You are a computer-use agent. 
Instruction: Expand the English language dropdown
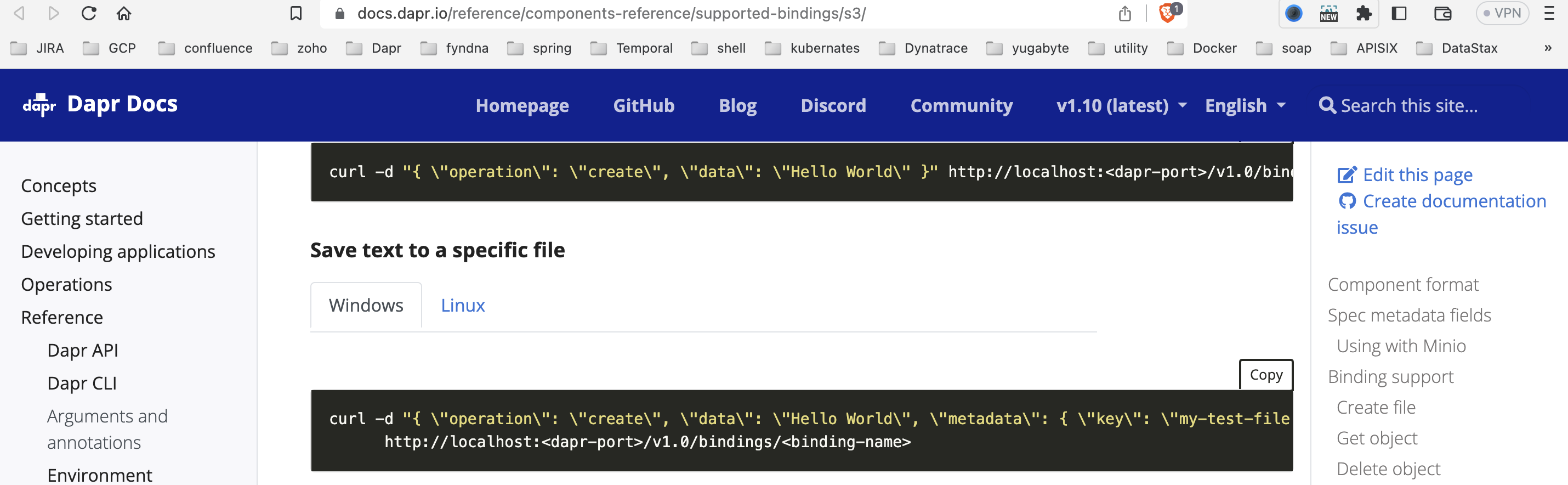[x=1246, y=105]
